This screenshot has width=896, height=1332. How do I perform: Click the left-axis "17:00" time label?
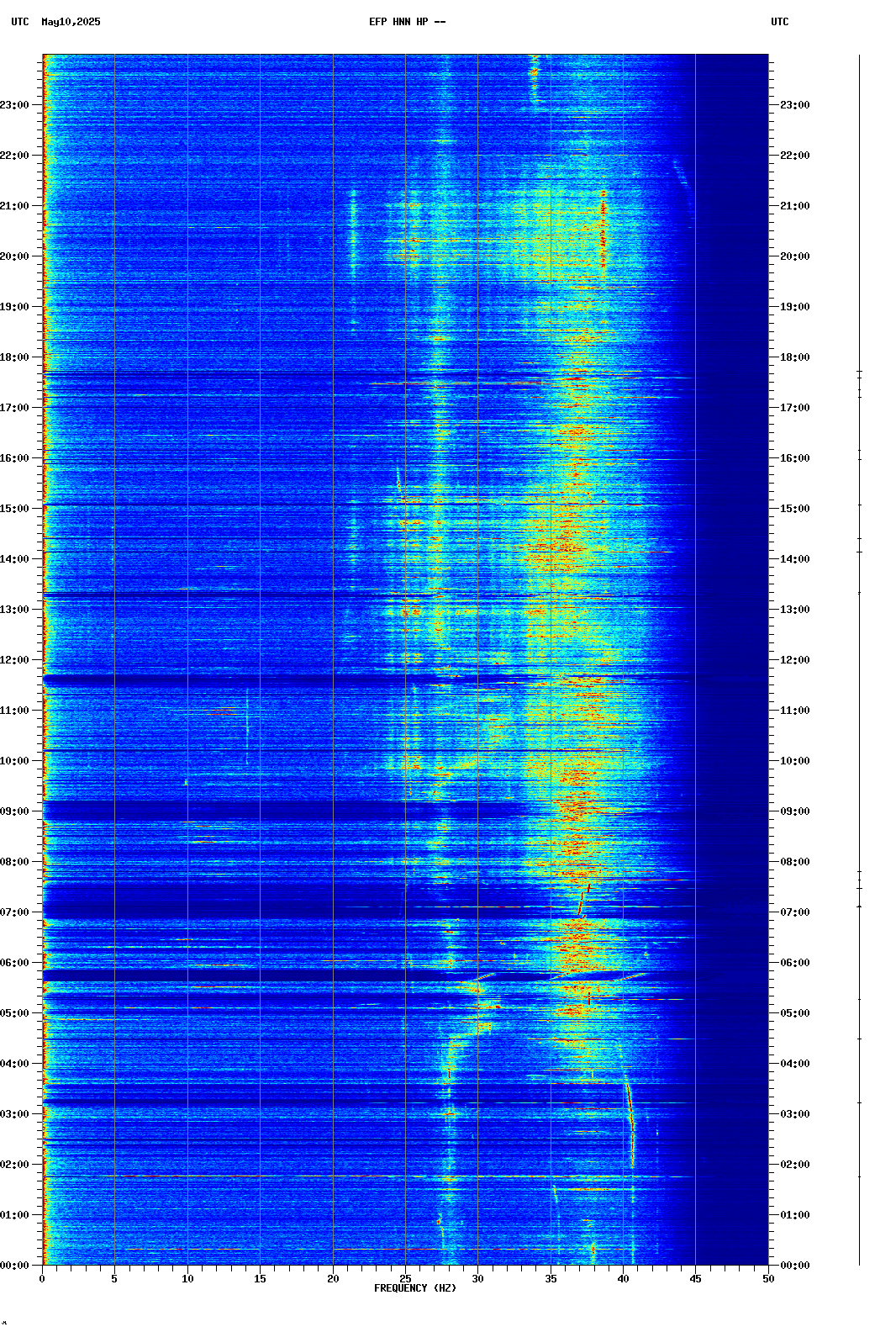click(14, 408)
